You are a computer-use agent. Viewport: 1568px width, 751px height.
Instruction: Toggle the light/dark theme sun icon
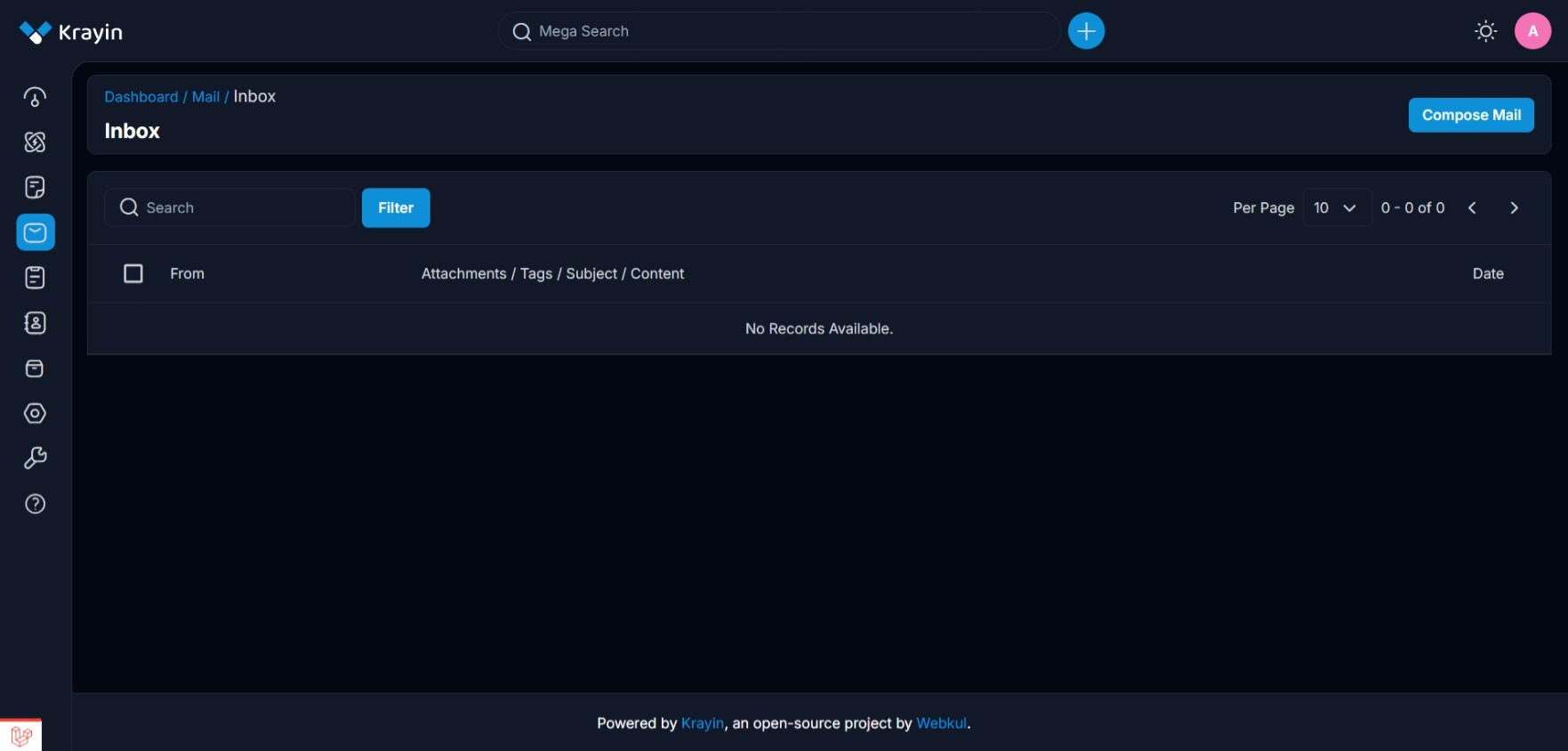(1485, 31)
